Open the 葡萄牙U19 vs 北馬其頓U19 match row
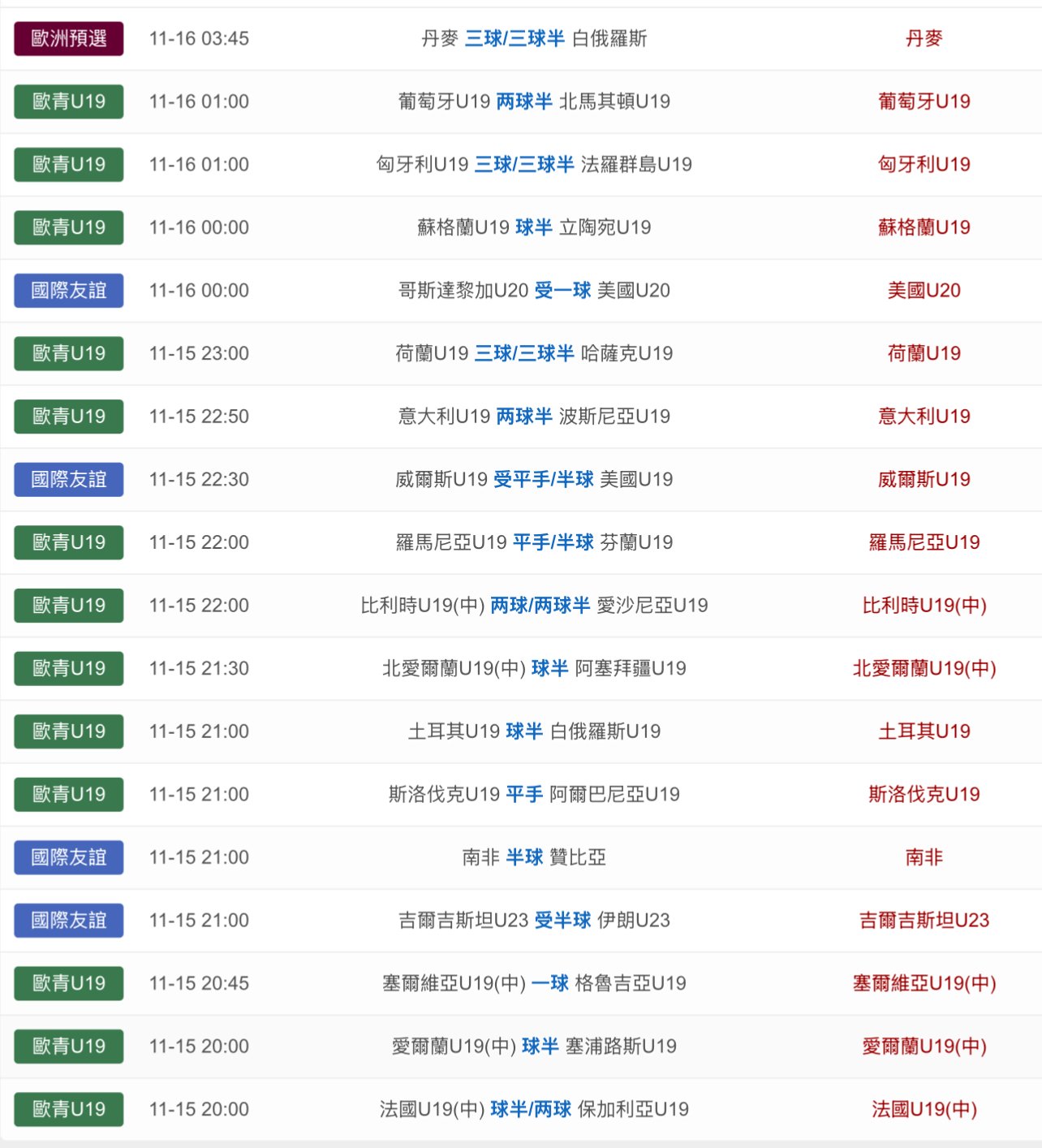Viewport: 1042px width, 1148px height. [534, 101]
